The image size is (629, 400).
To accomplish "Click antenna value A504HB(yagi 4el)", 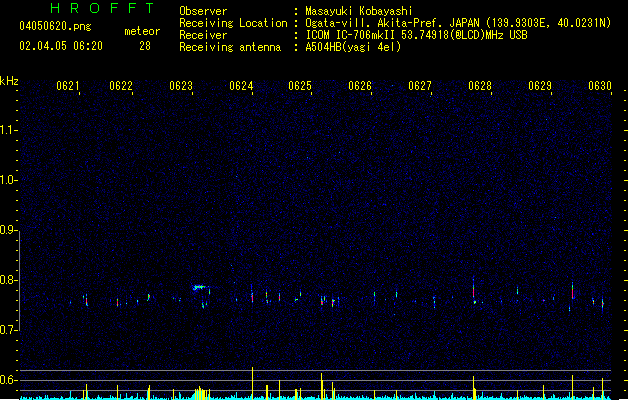I will (353, 47).
